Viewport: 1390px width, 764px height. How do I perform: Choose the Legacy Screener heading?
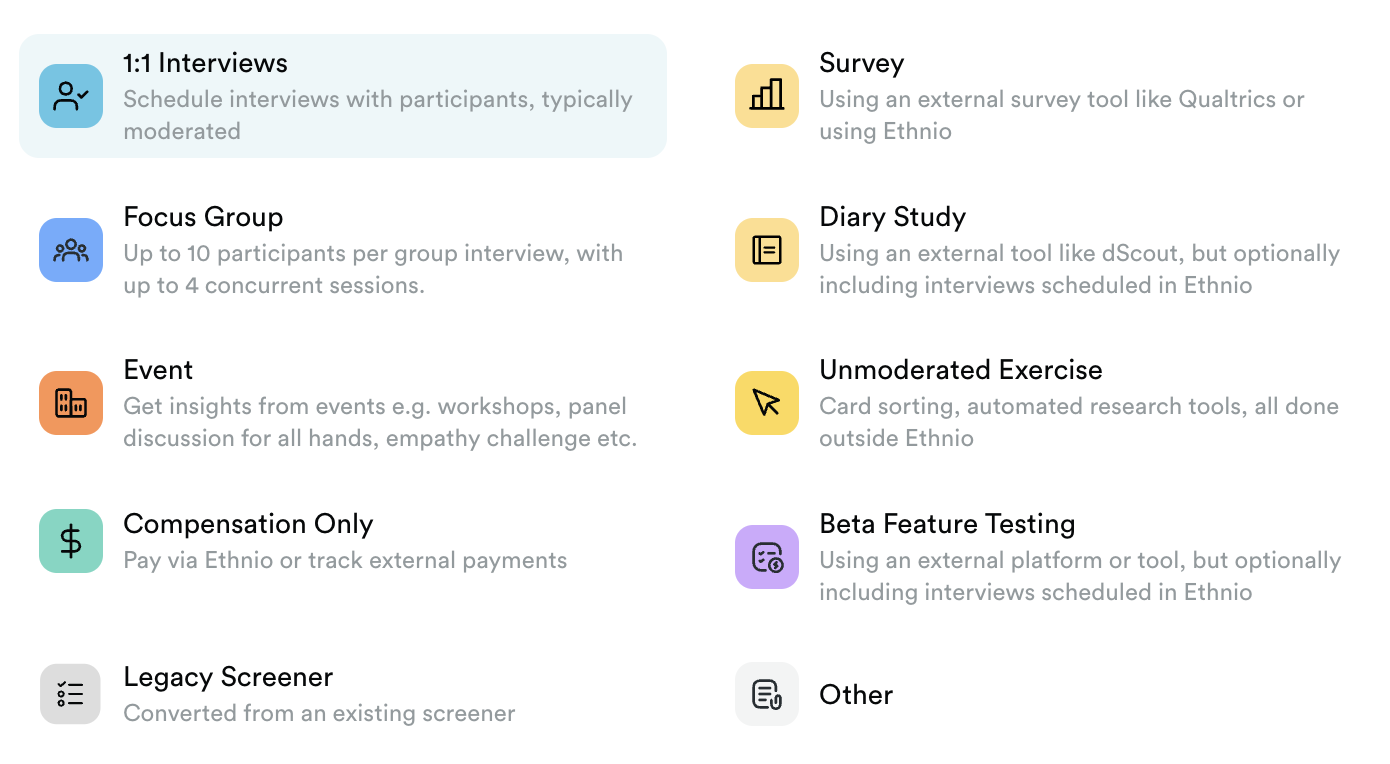click(x=228, y=677)
